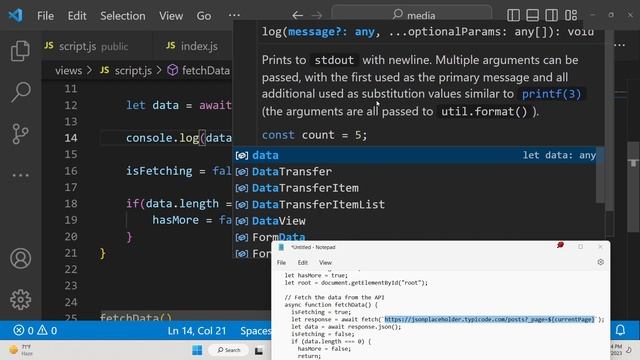Click the command center search box
The height and width of the screenshot is (360, 640).
[x=412, y=15]
